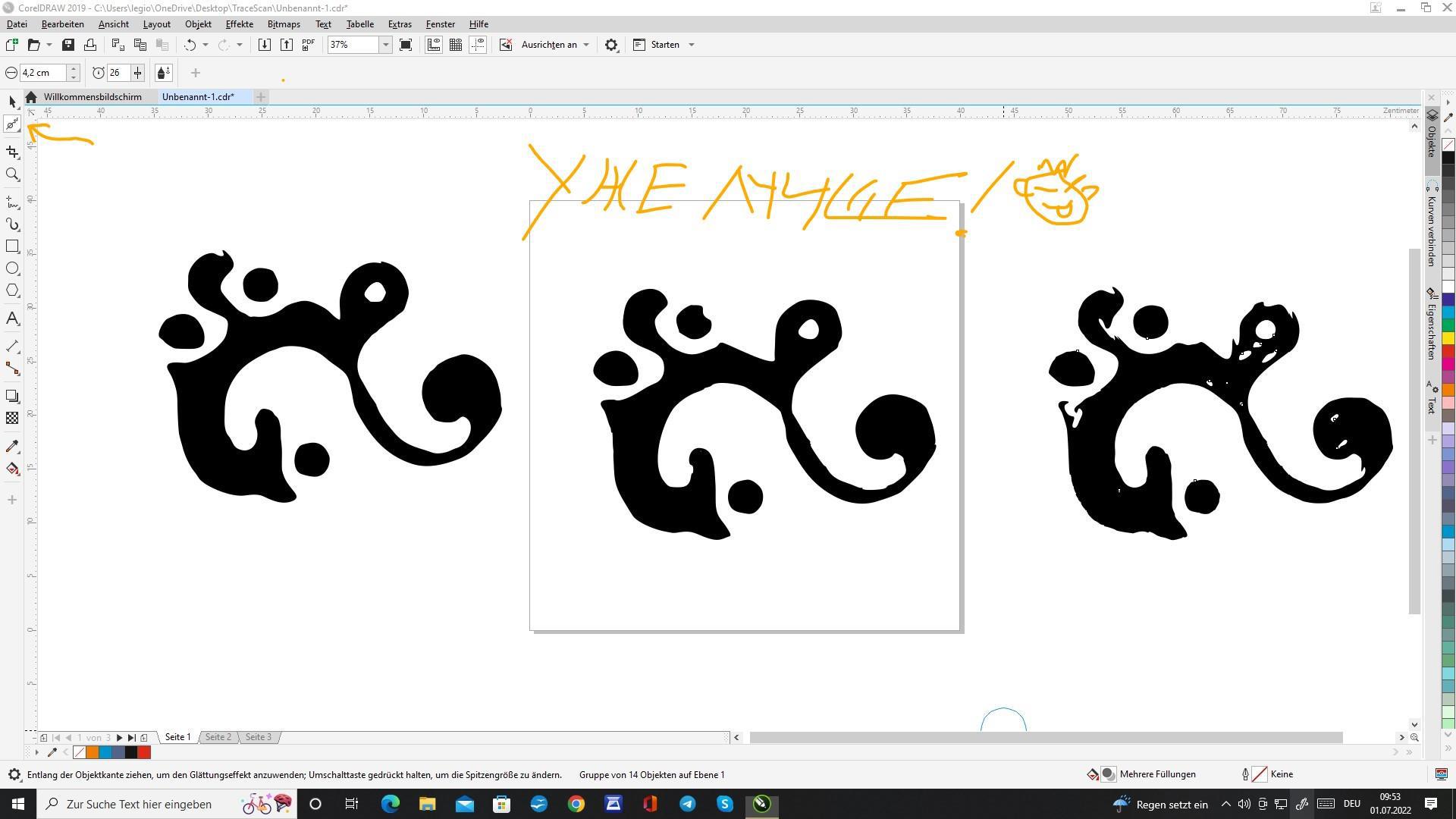Click the nib size input field

pyautogui.click(x=42, y=73)
